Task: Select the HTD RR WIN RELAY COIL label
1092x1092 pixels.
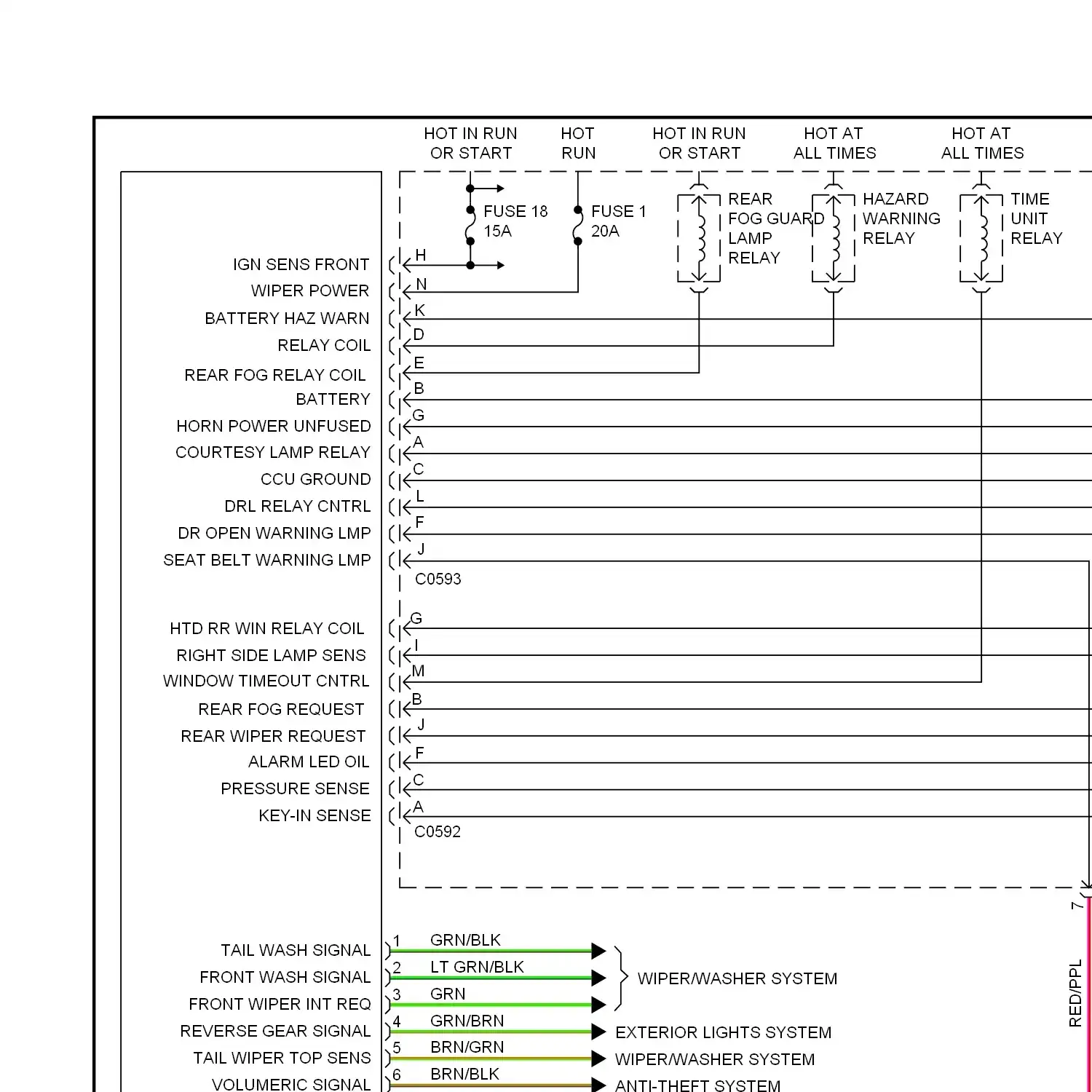Action: coord(267,628)
